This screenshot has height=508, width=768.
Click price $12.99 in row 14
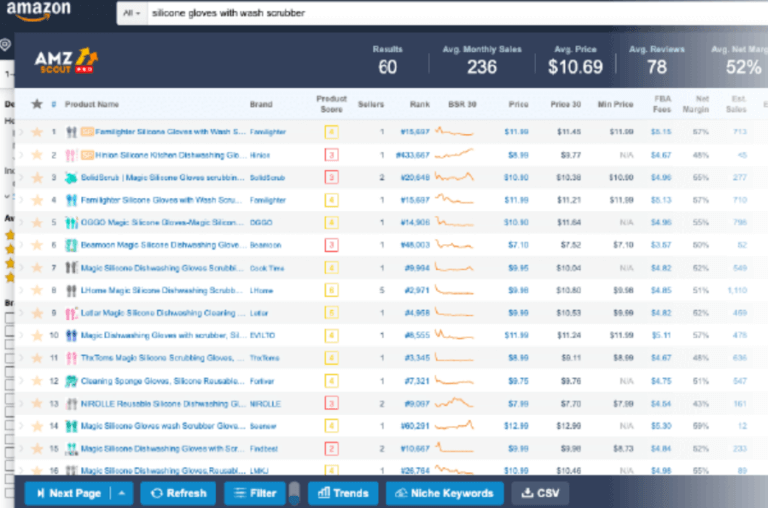[516, 426]
